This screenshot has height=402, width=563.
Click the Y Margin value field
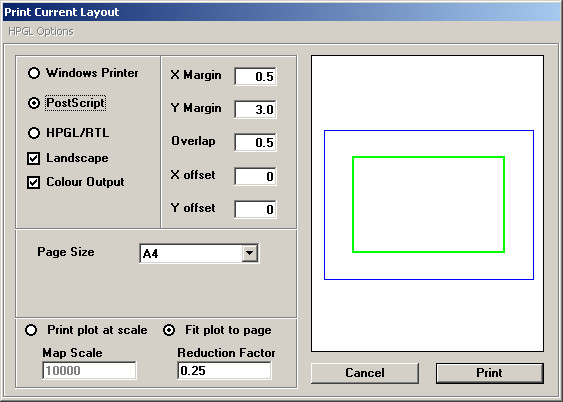pos(255,109)
